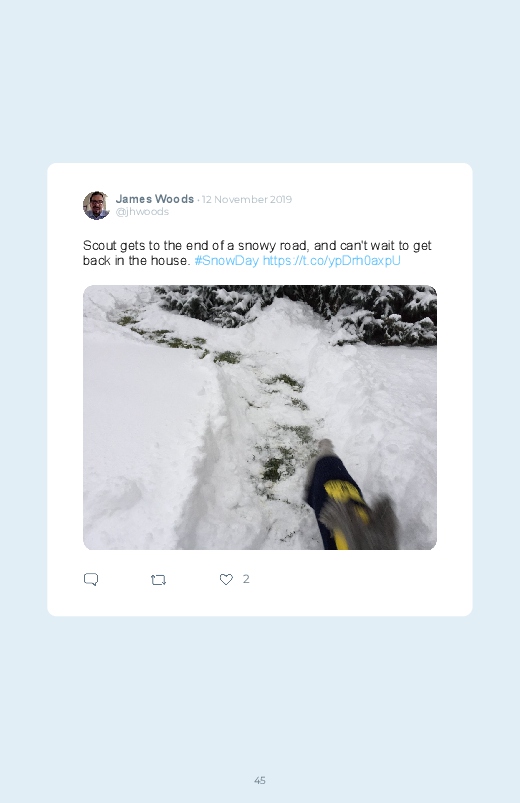Image resolution: width=520 pixels, height=803 pixels.
Task: Open the #SnowDay hashtag
Action: click(226, 260)
